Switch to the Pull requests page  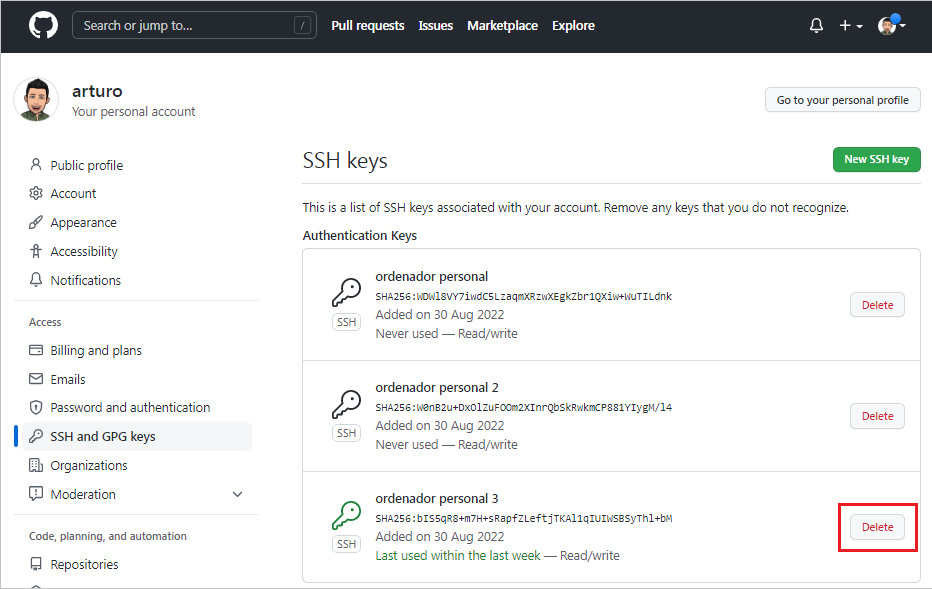tap(368, 25)
